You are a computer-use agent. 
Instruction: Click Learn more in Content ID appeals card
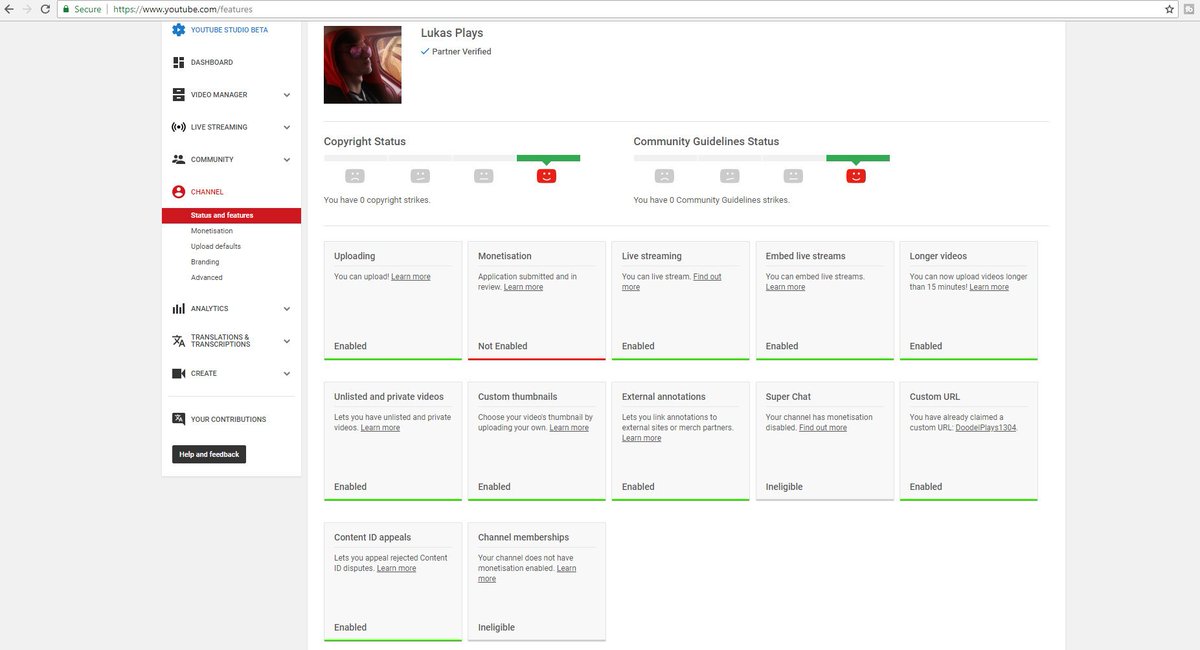tap(396, 568)
